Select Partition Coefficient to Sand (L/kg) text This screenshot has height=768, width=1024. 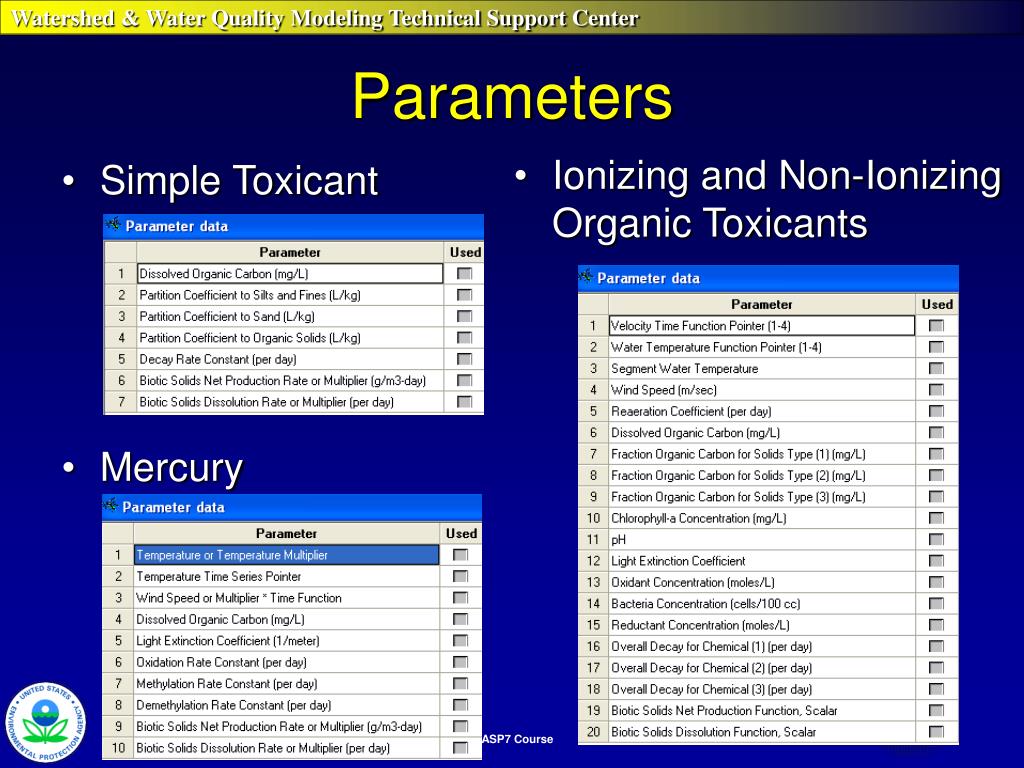tap(227, 316)
